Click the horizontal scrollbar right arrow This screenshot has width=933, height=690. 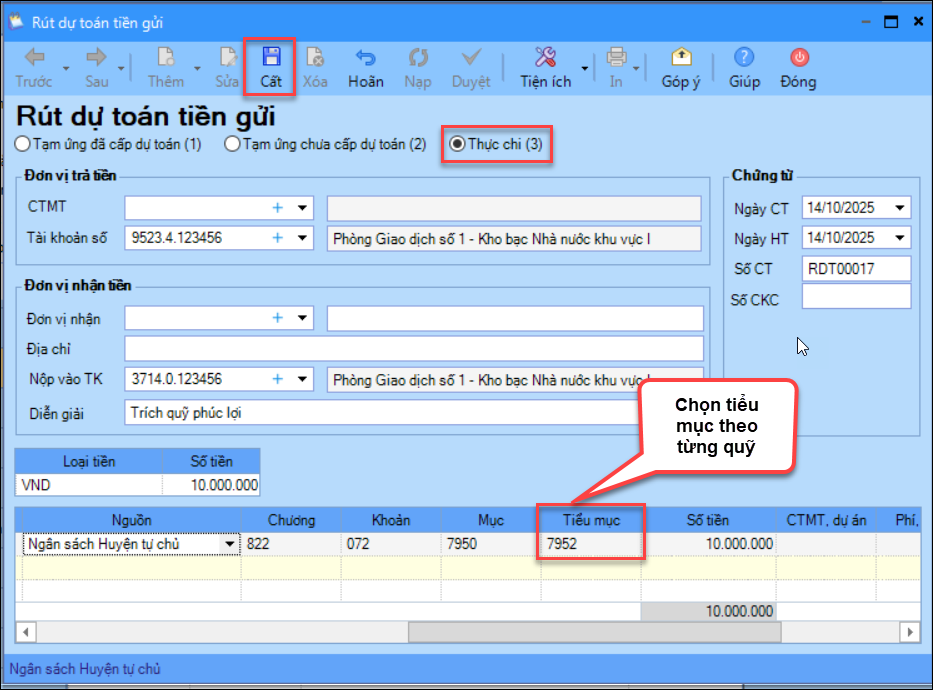[x=909, y=632]
